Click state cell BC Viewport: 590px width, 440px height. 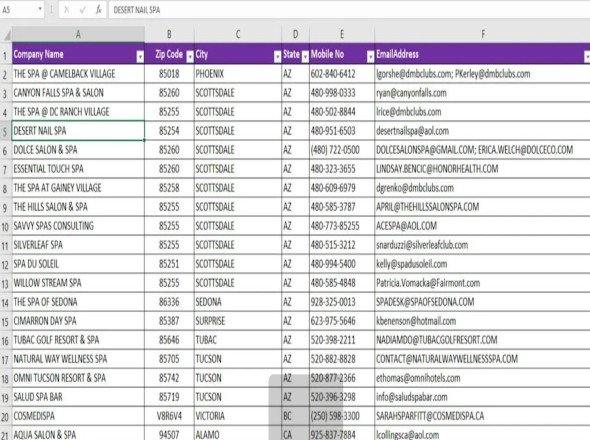(x=295, y=416)
